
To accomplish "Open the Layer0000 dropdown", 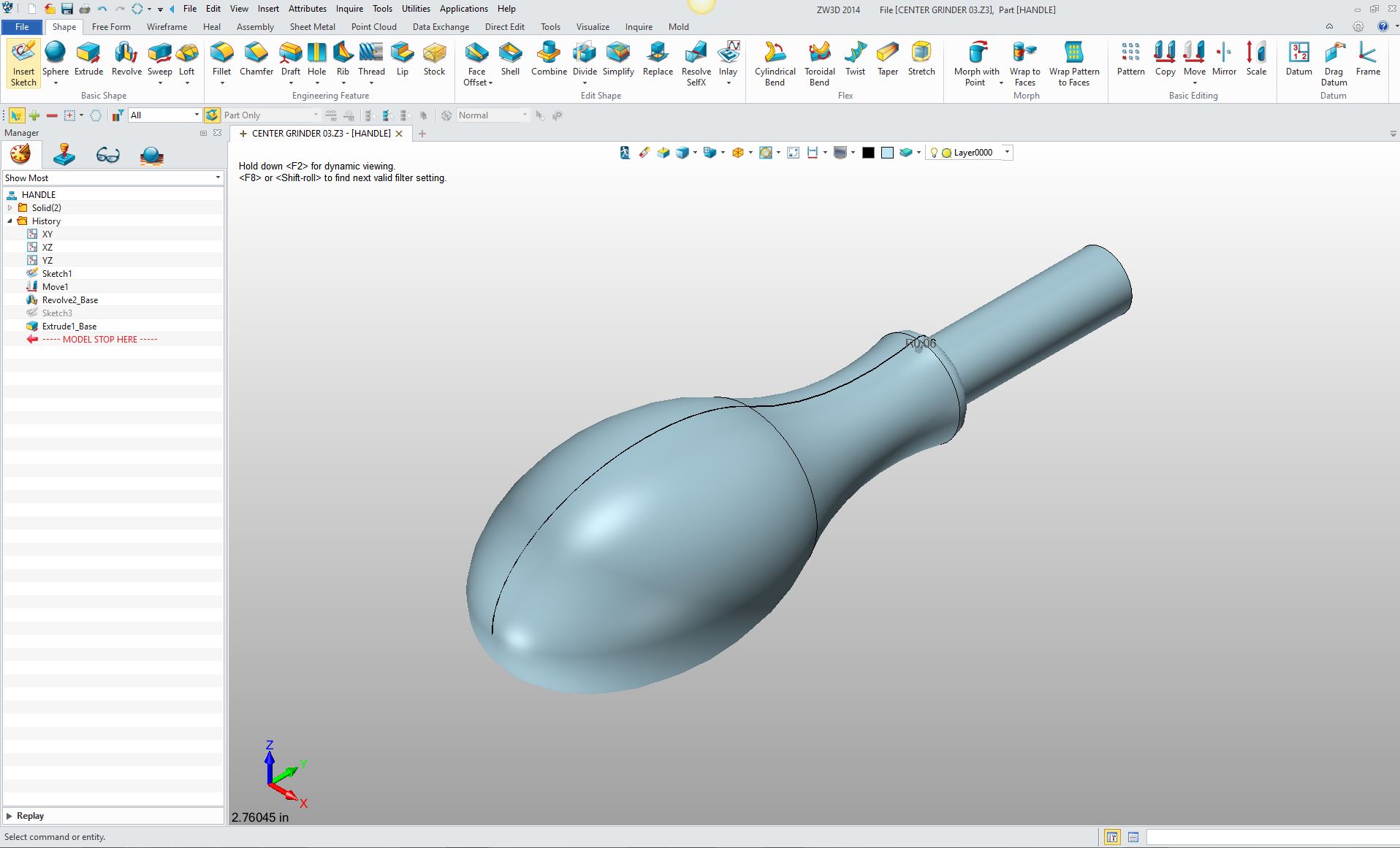I will [1007, 153].
